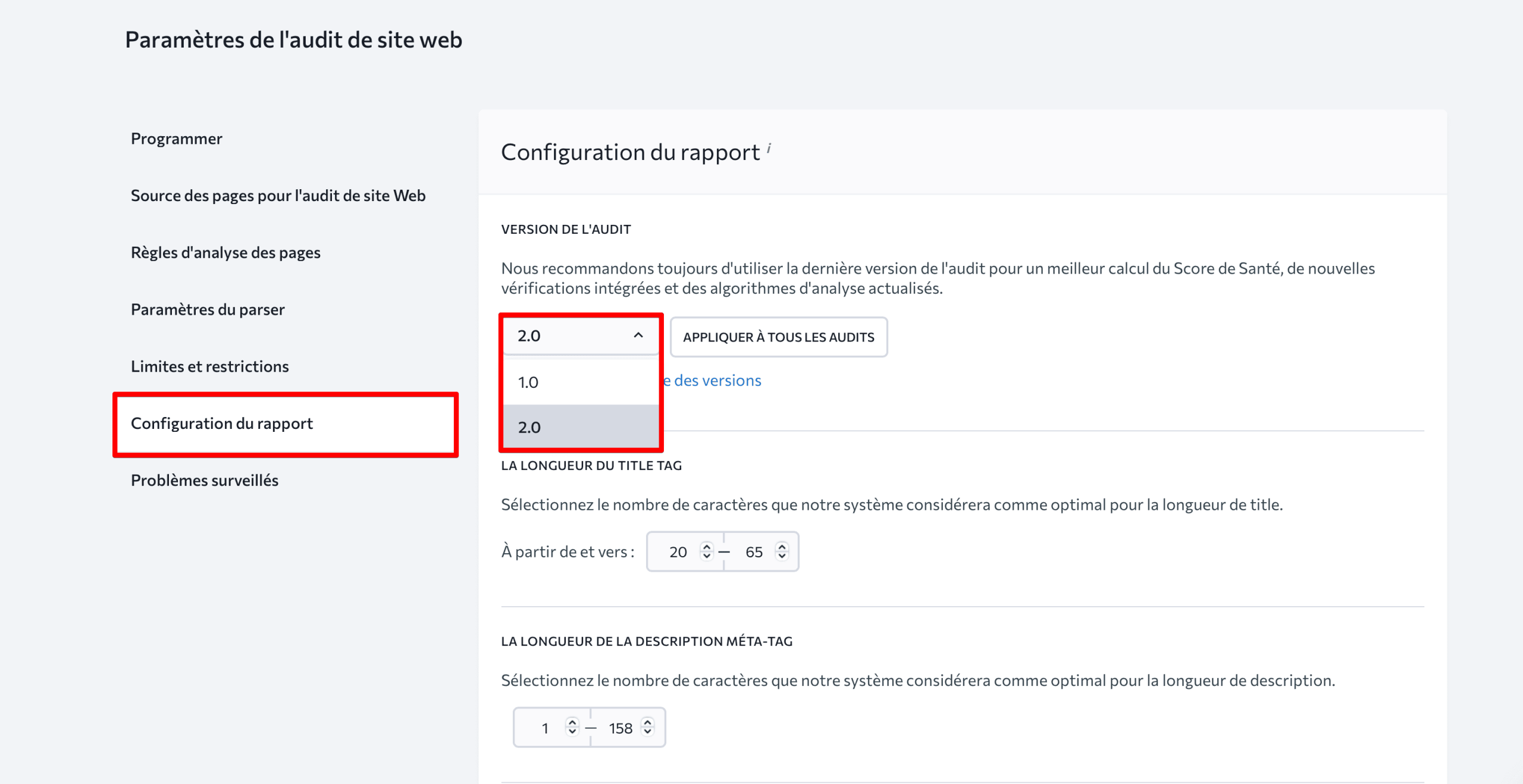The width and height of the screenshot is (1523, 784).
Task: Increase title tag minimum length of 20
Action: click(706, 546)
